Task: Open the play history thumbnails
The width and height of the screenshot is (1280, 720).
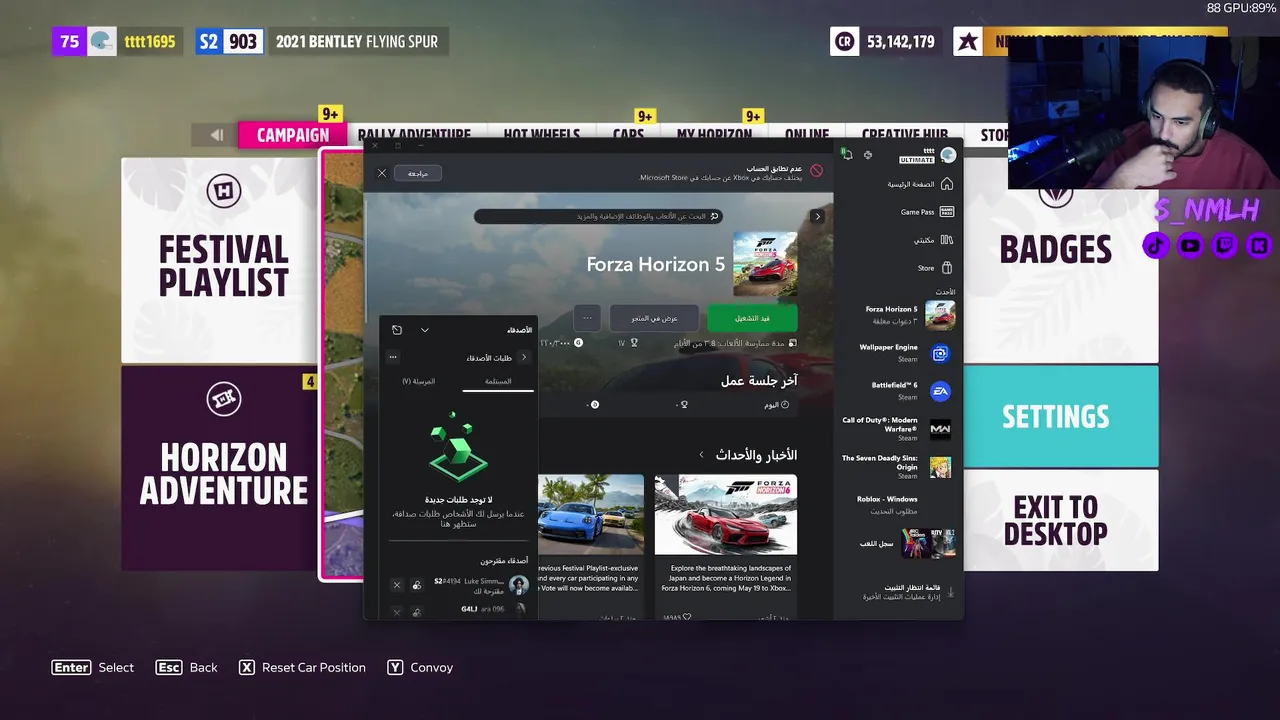Action: (x=928, y=543)
